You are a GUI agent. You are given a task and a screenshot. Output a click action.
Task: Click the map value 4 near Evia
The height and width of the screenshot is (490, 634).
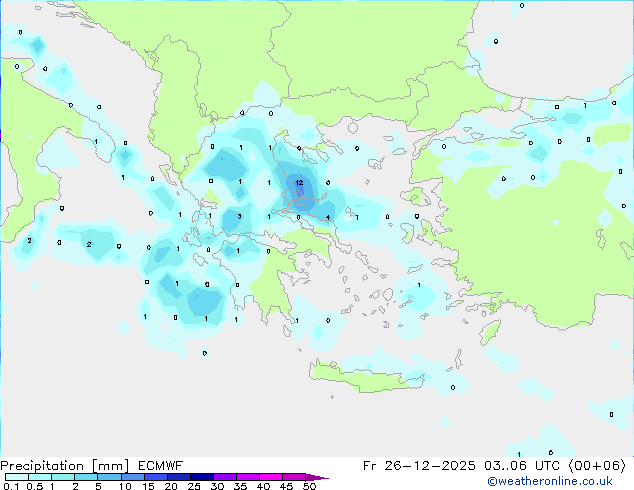coord(328,218)
